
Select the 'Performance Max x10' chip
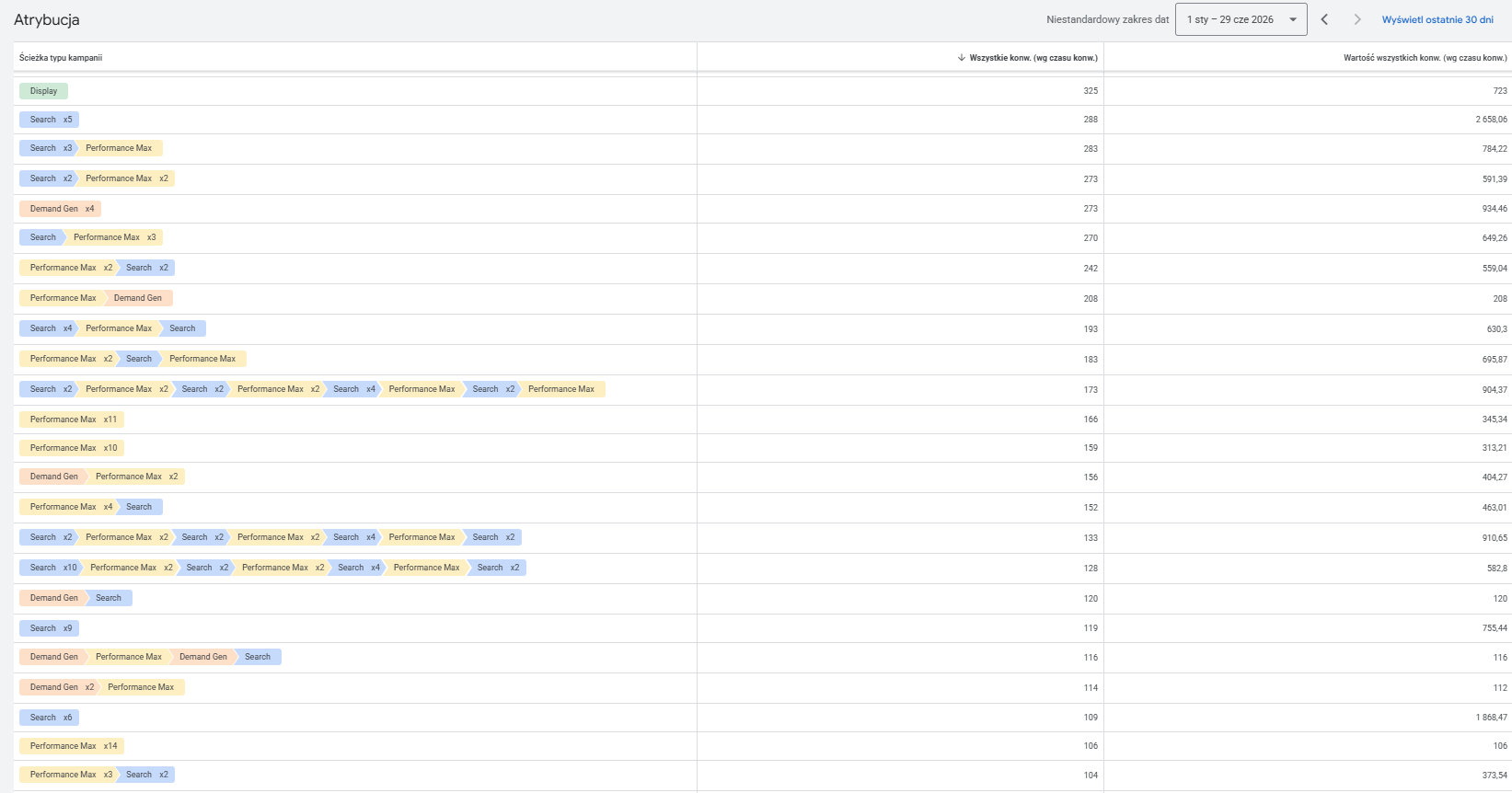(x=72, y=448)
